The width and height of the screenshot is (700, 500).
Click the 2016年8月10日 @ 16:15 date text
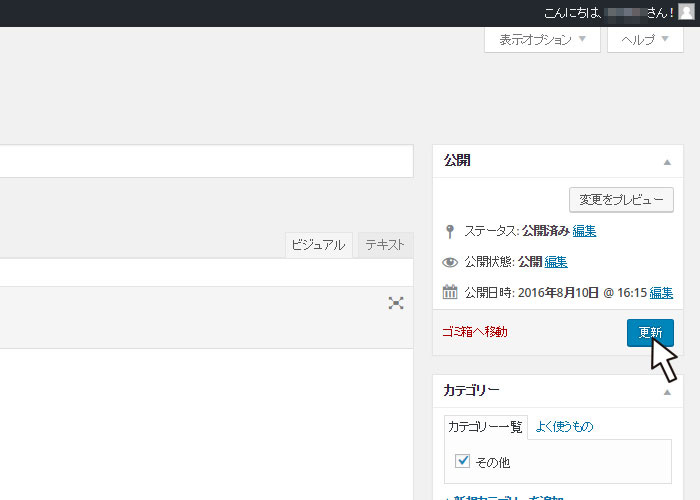(582, 293)
